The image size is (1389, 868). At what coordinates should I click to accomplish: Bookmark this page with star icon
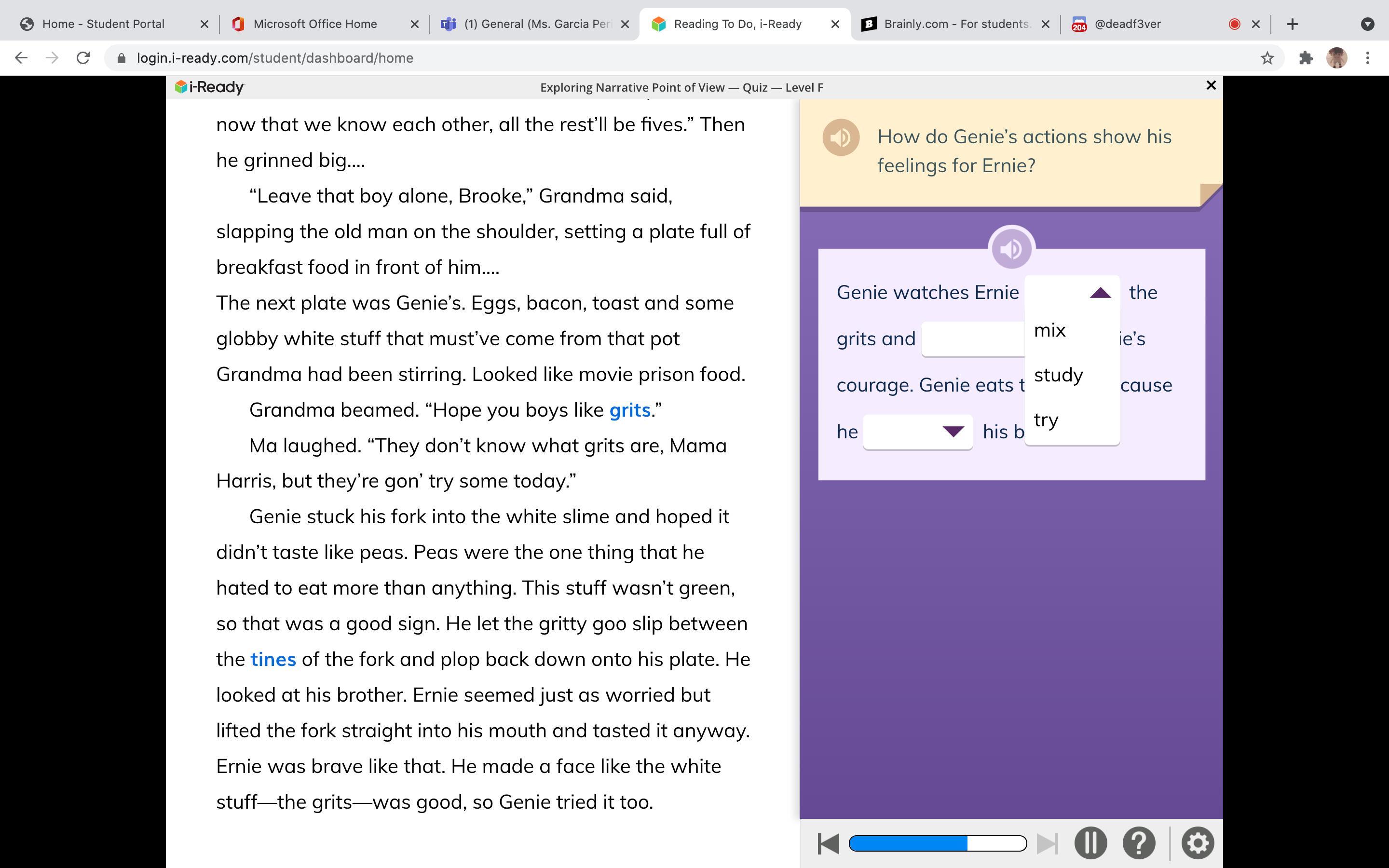tap(1267, 58)
